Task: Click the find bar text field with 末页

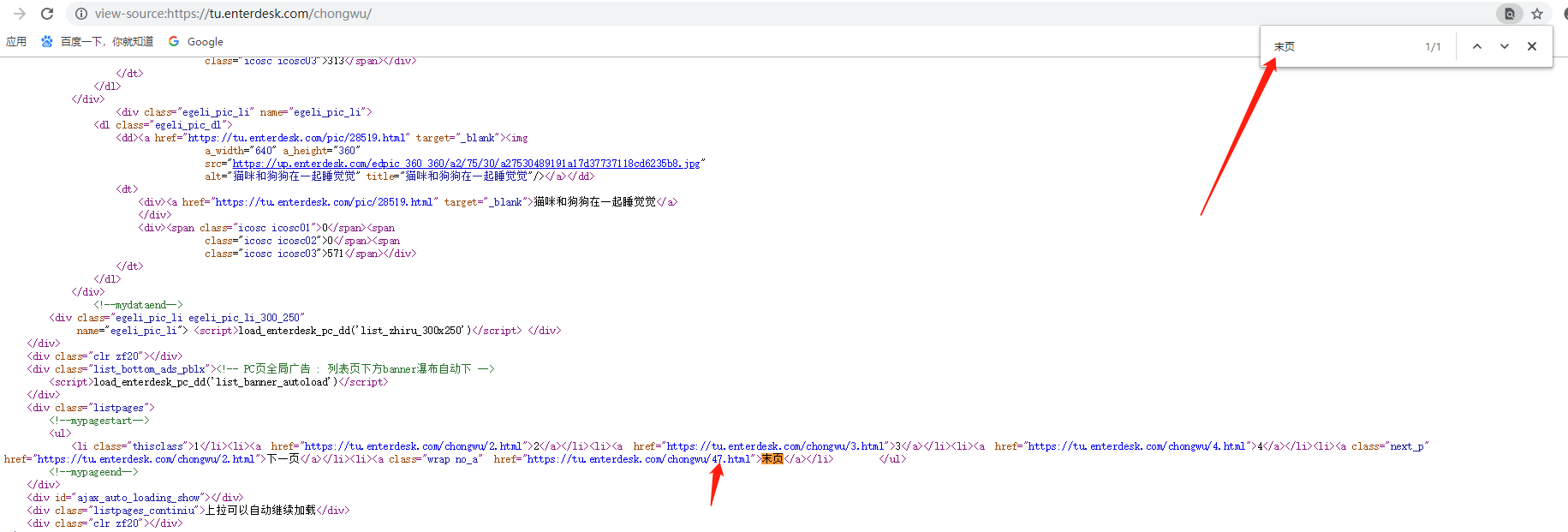Action: (1340, 46)
